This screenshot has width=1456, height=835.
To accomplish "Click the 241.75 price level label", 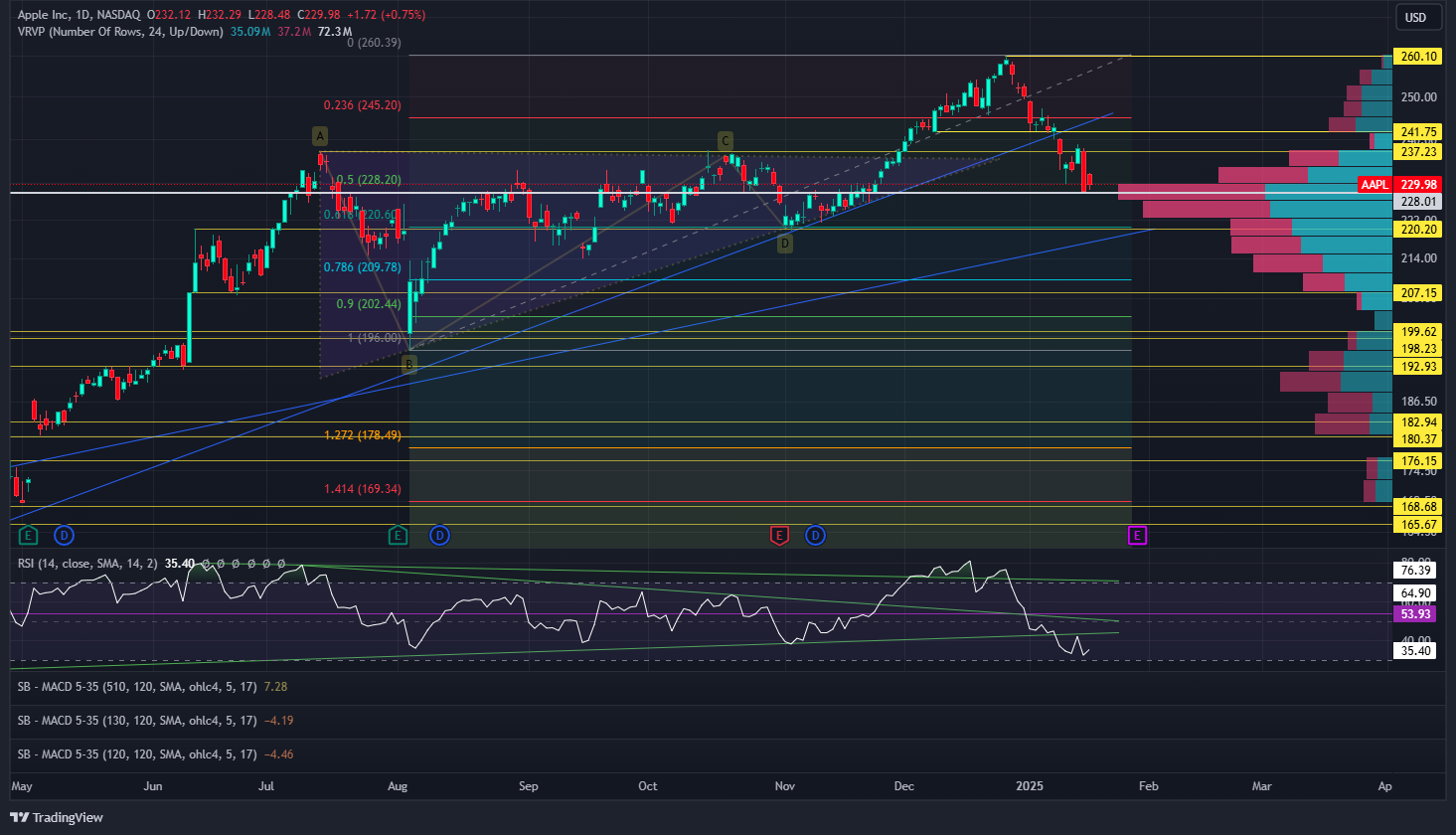I will (x=1418, y=132).
